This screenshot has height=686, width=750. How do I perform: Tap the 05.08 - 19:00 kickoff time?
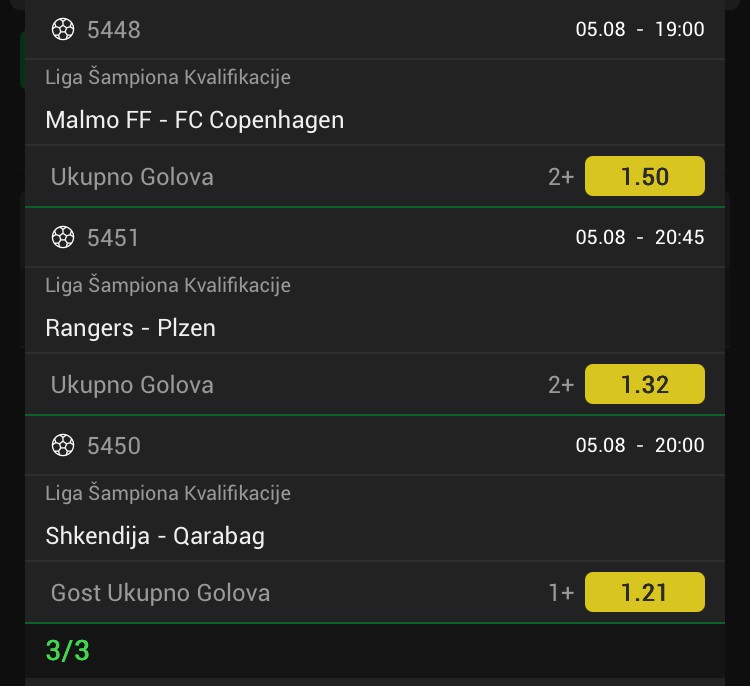point(640,29)
